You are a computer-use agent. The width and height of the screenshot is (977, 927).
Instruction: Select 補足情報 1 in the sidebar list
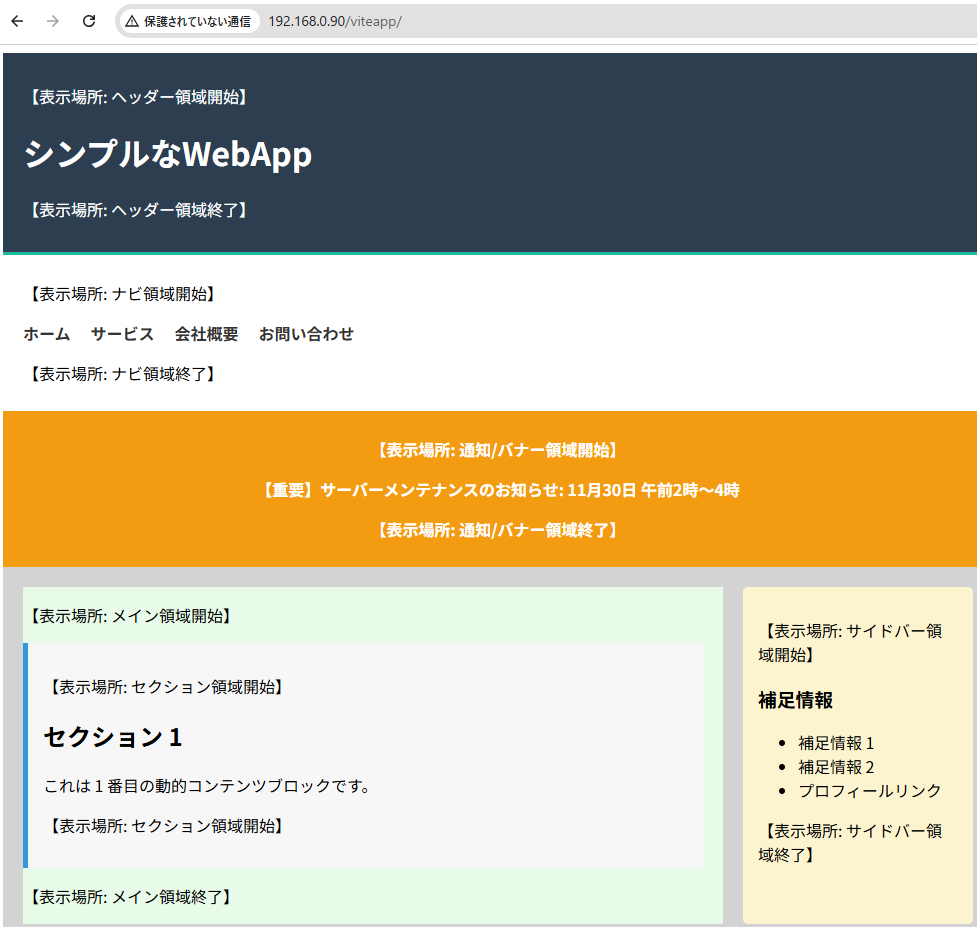tap(836, 743)
